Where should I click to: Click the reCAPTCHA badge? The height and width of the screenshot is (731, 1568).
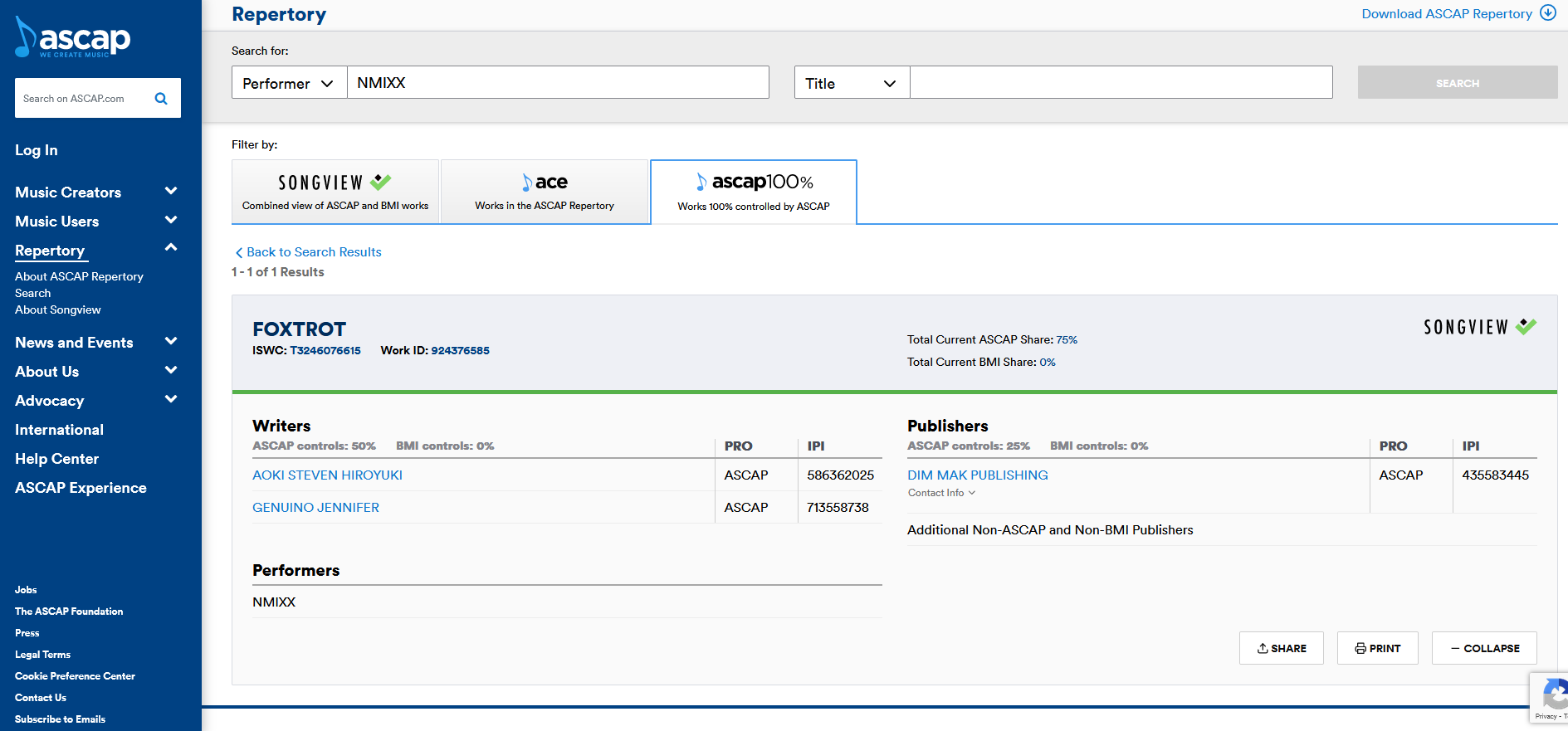click(1549, 698)
